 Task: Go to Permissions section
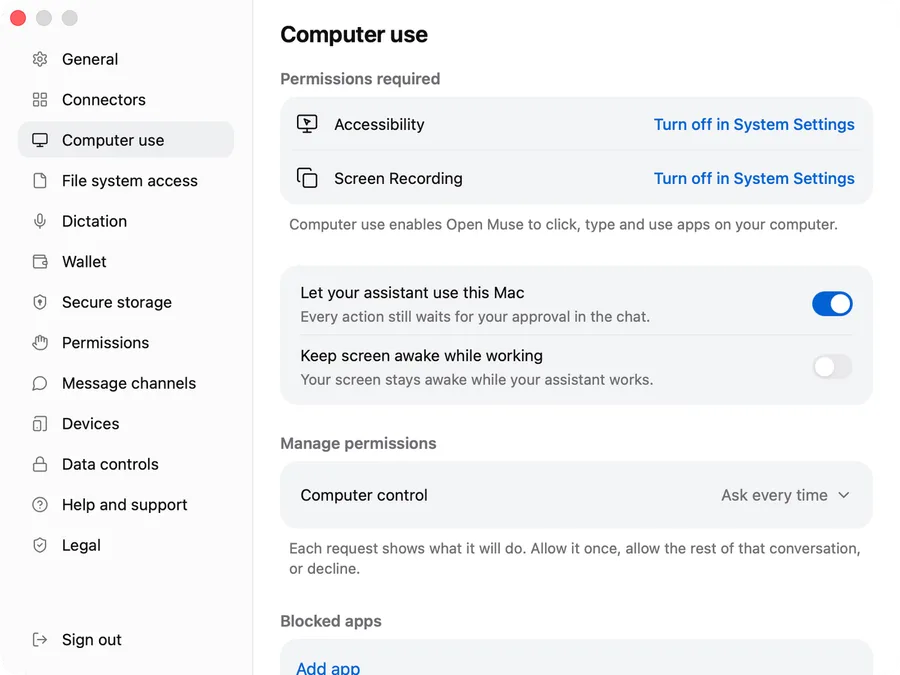pyautogui.click(x=126, y=343)
